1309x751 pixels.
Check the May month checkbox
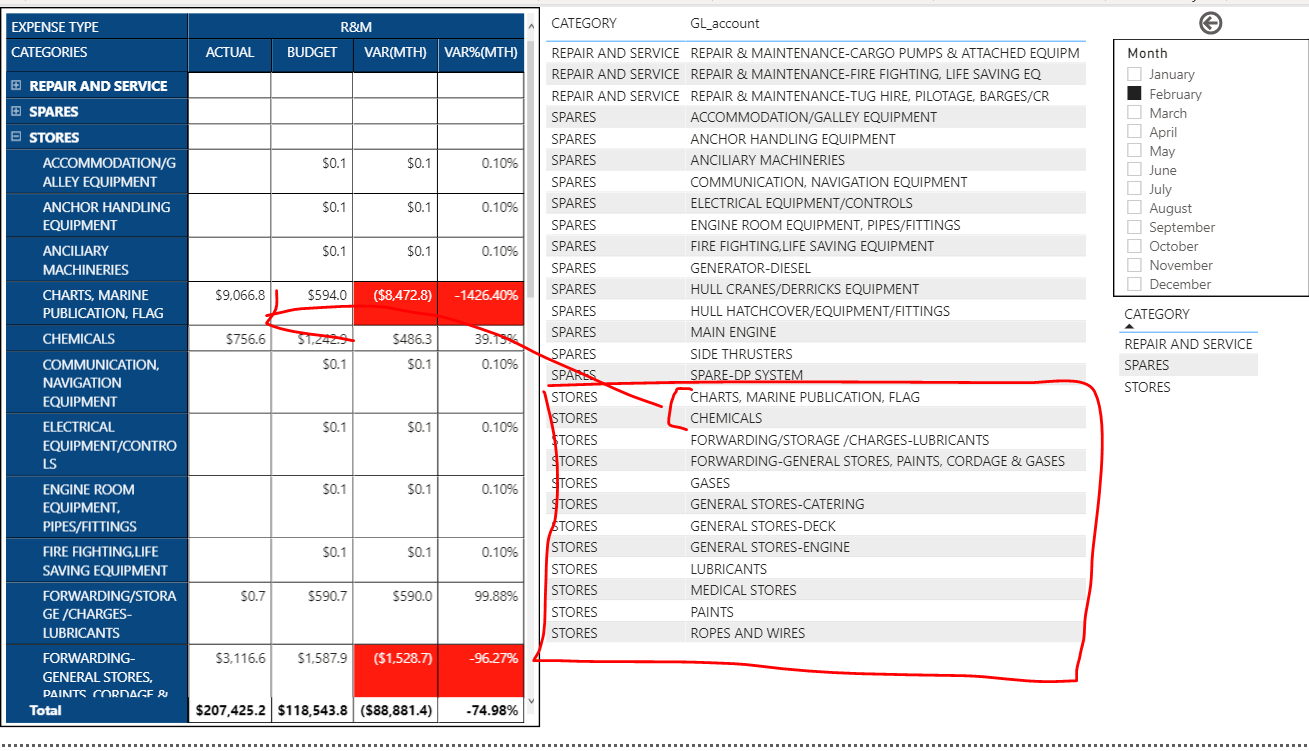pos(1134,151)
